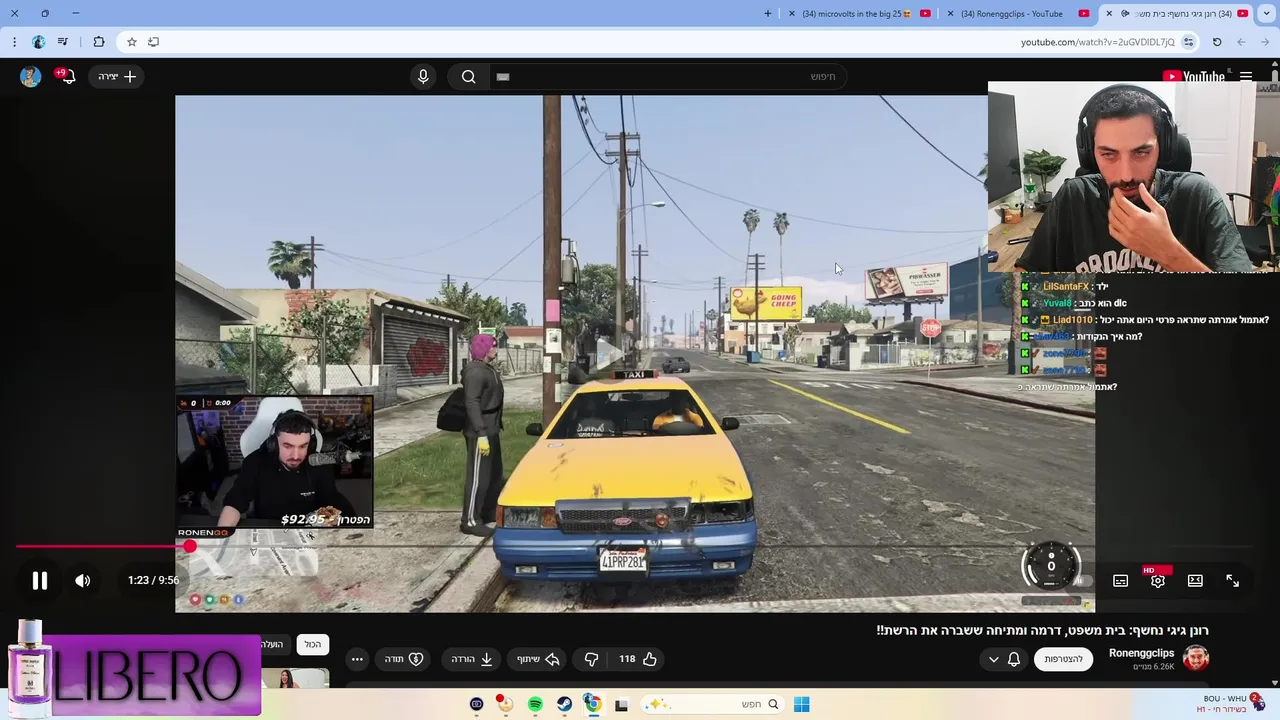1280x720 pixels.
Task: Toggle subtitles/captions button in player
Action: (1121, 581)
